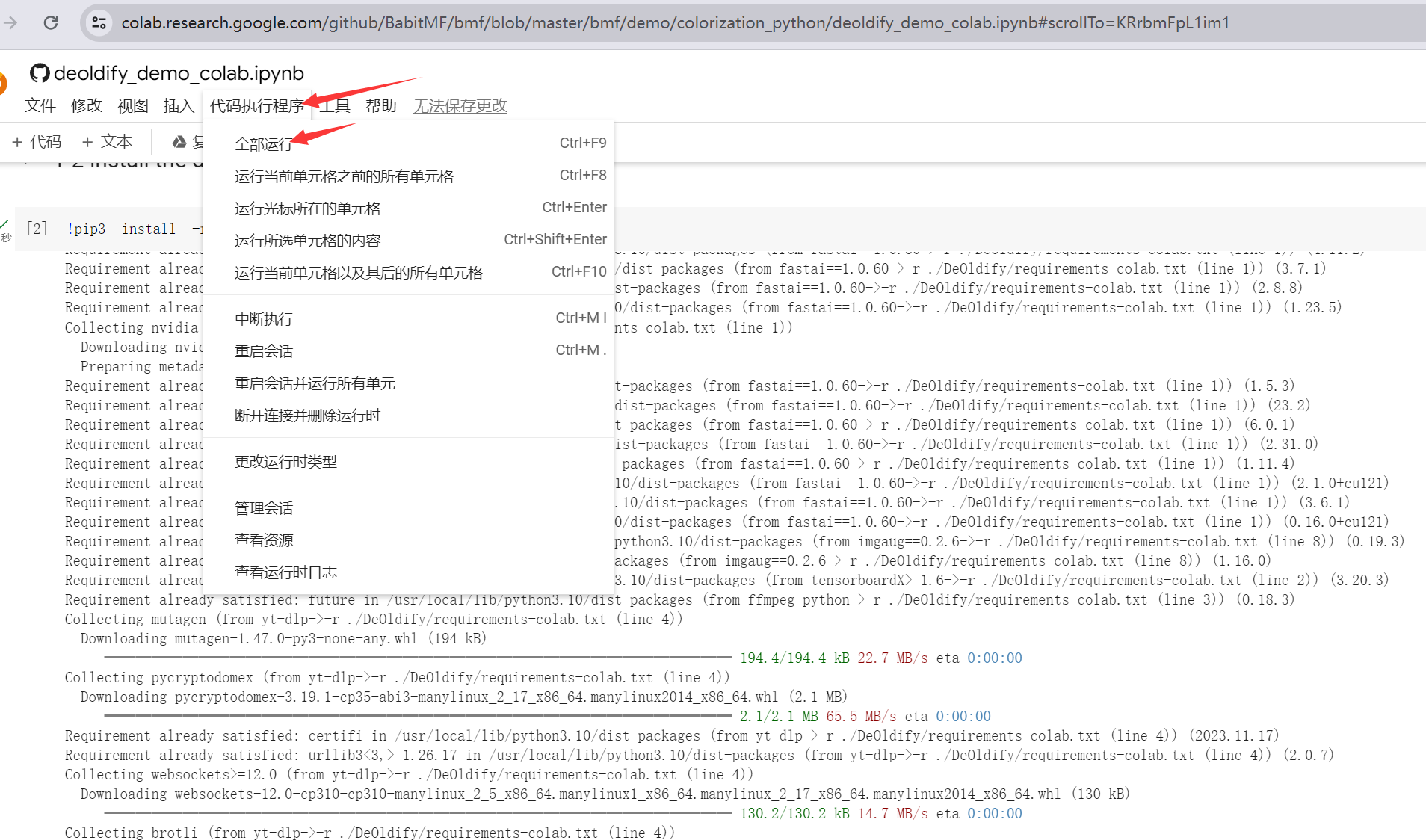1426x840 pixels.
Task: Click the !pip3 install code line
Action: pos(135,229)
